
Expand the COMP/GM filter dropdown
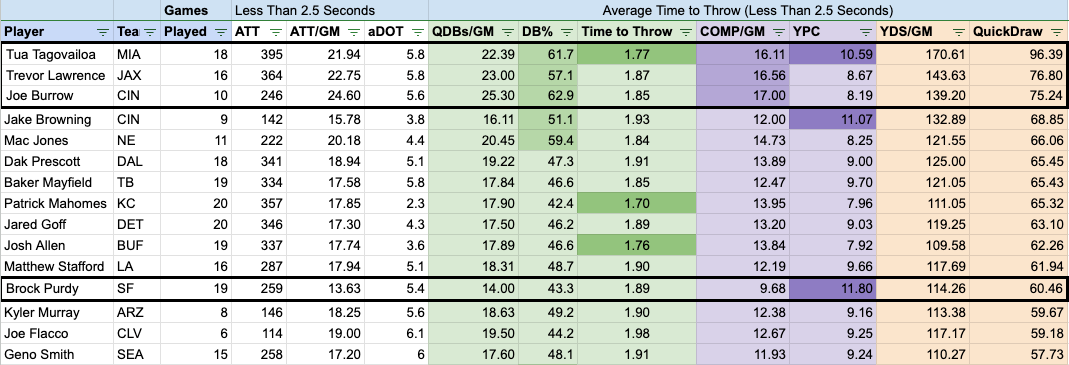pos(778,31)
